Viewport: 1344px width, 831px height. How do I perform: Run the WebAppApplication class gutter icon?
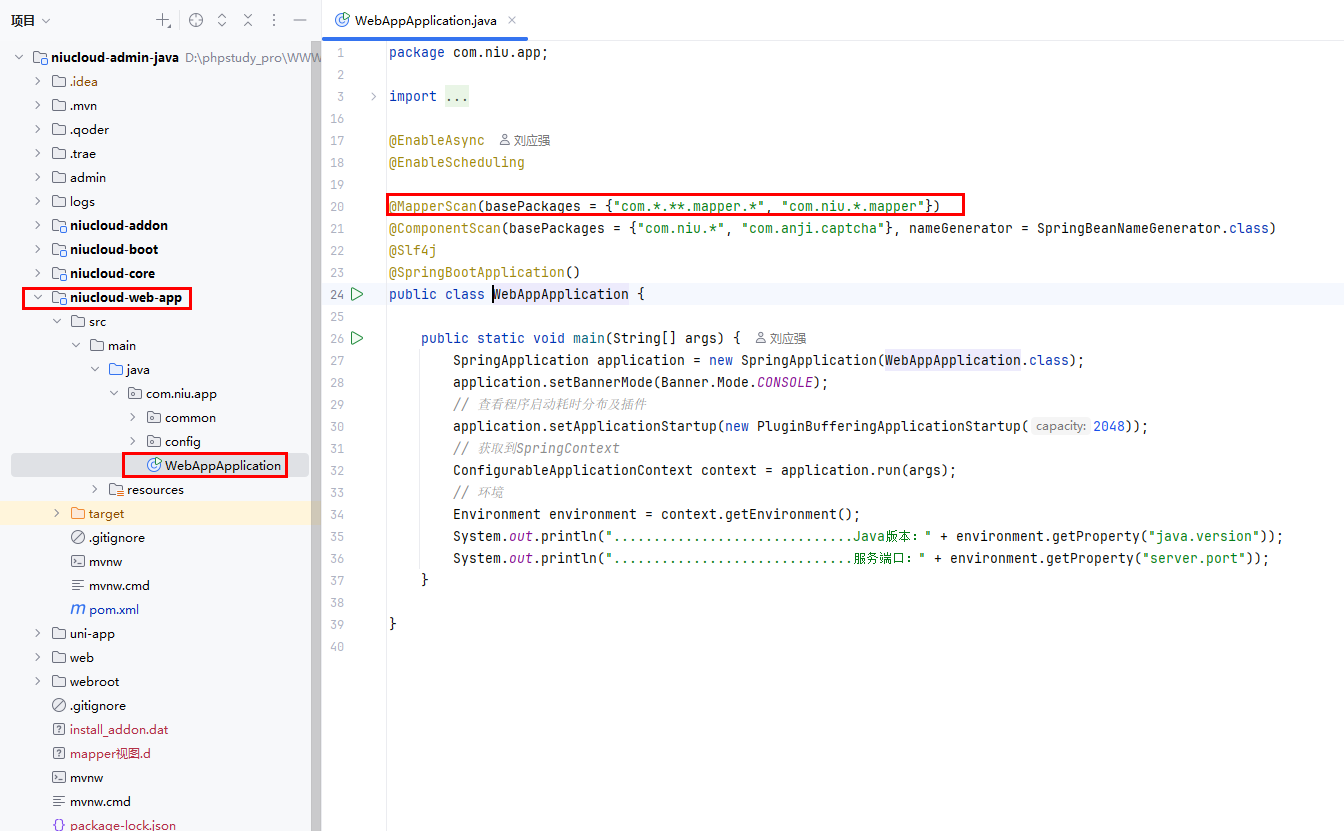[357, 294]
